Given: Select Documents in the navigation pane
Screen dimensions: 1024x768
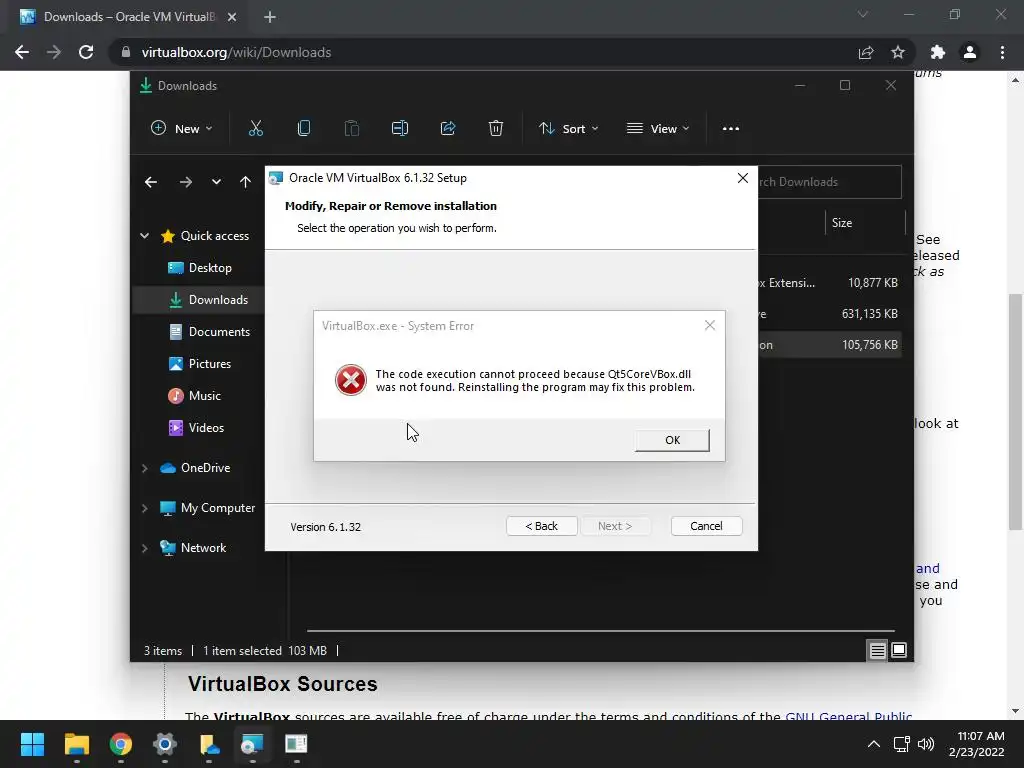Looking at the screenshot, I should pos(210,332).
